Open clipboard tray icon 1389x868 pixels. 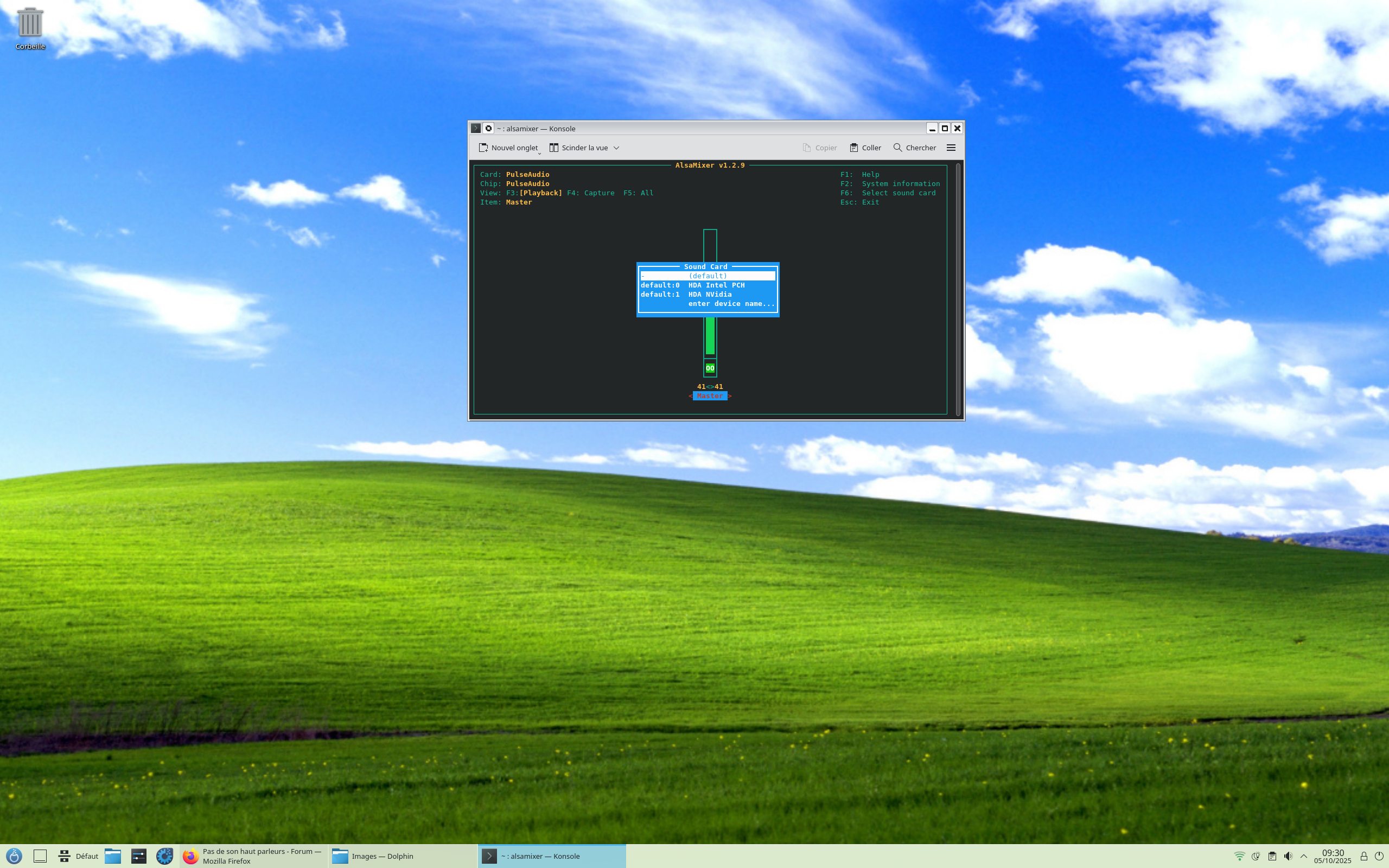1272,856
